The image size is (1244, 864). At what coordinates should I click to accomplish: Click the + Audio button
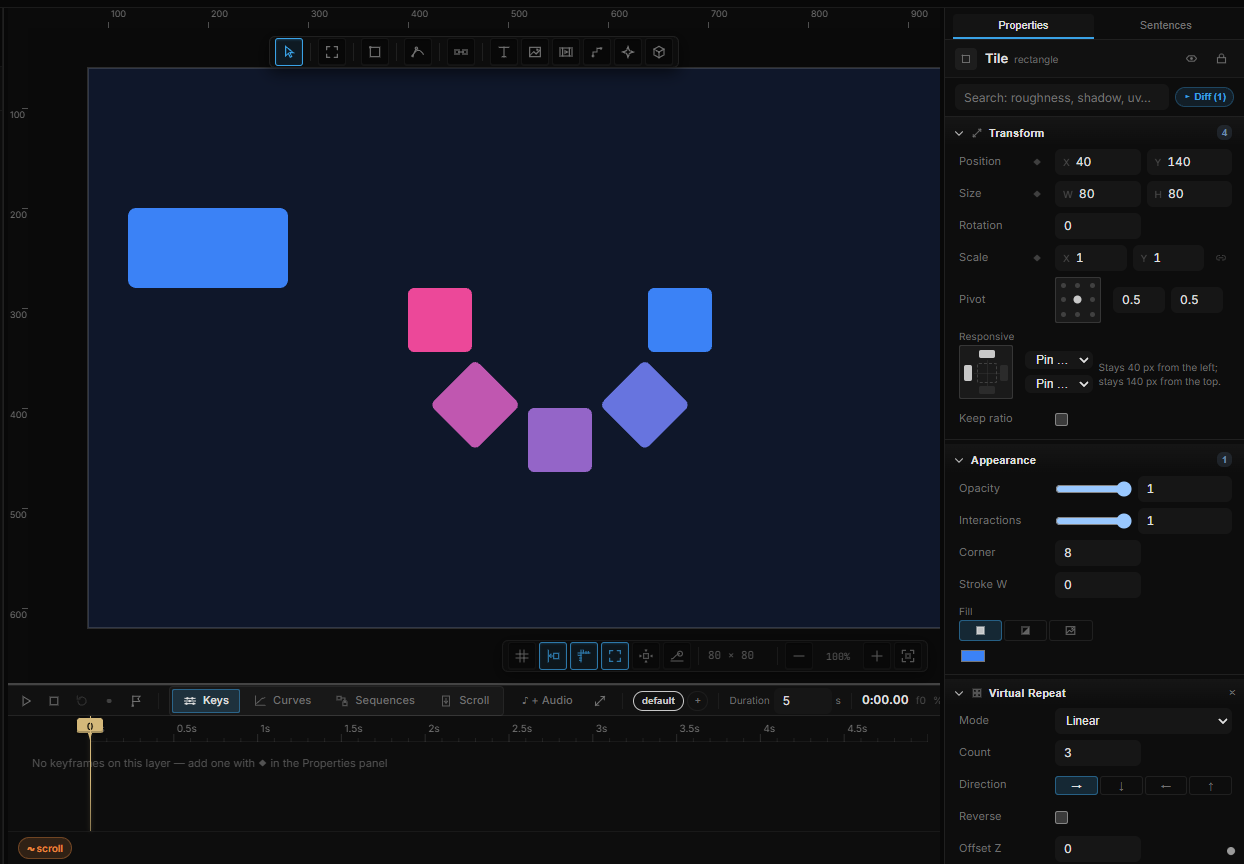(x=547, y=701)
